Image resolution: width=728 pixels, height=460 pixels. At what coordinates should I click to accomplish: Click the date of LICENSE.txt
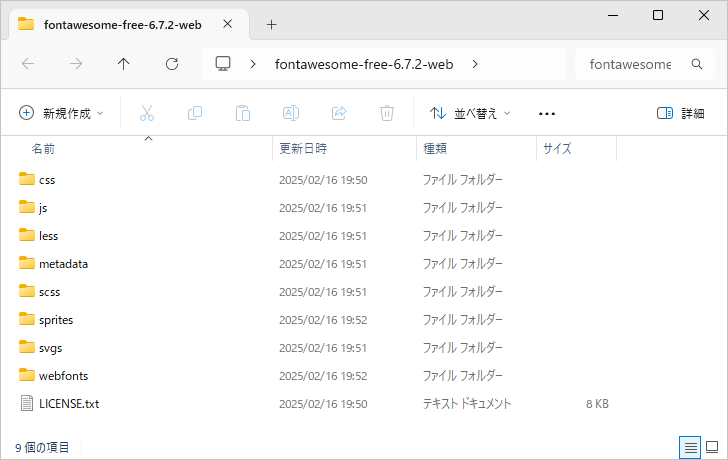(323, 404)
